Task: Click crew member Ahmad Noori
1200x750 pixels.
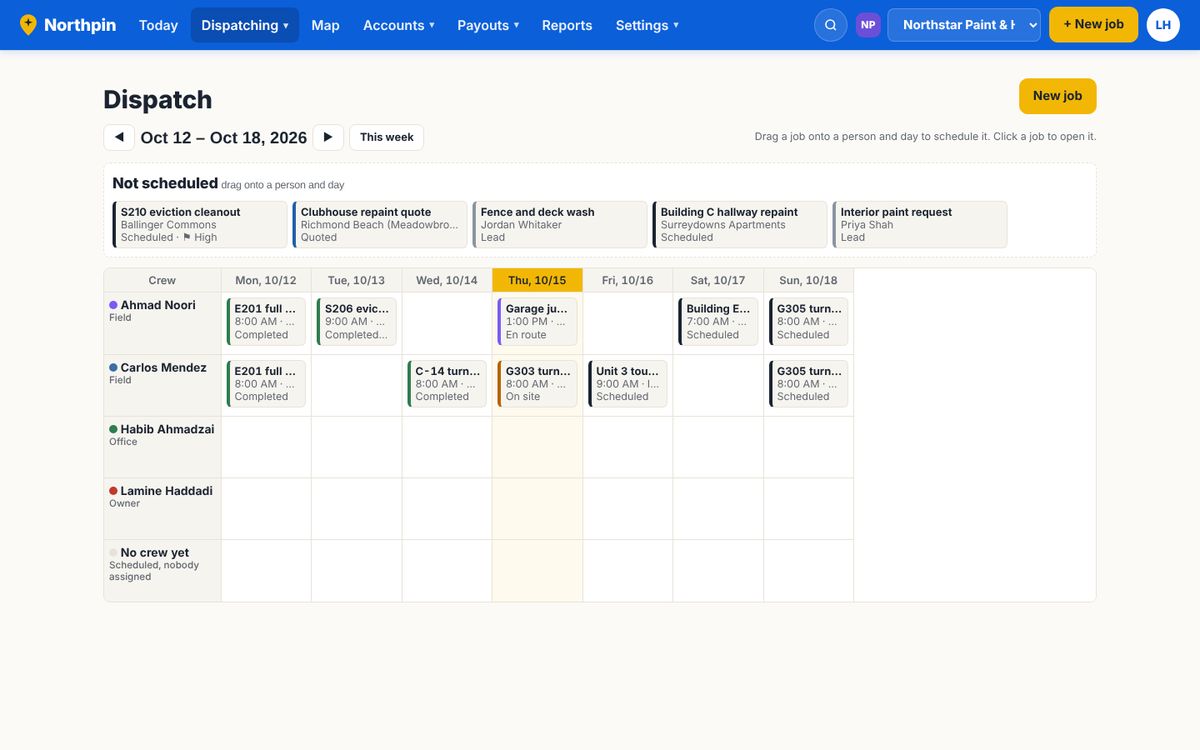Action: click(158, 305)
